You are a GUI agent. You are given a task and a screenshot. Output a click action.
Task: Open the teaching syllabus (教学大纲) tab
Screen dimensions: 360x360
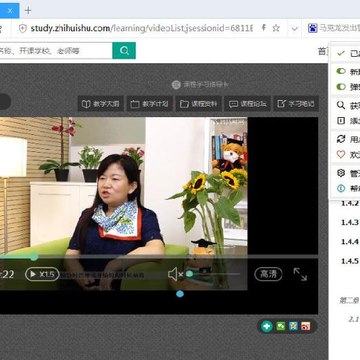(101, 104)
